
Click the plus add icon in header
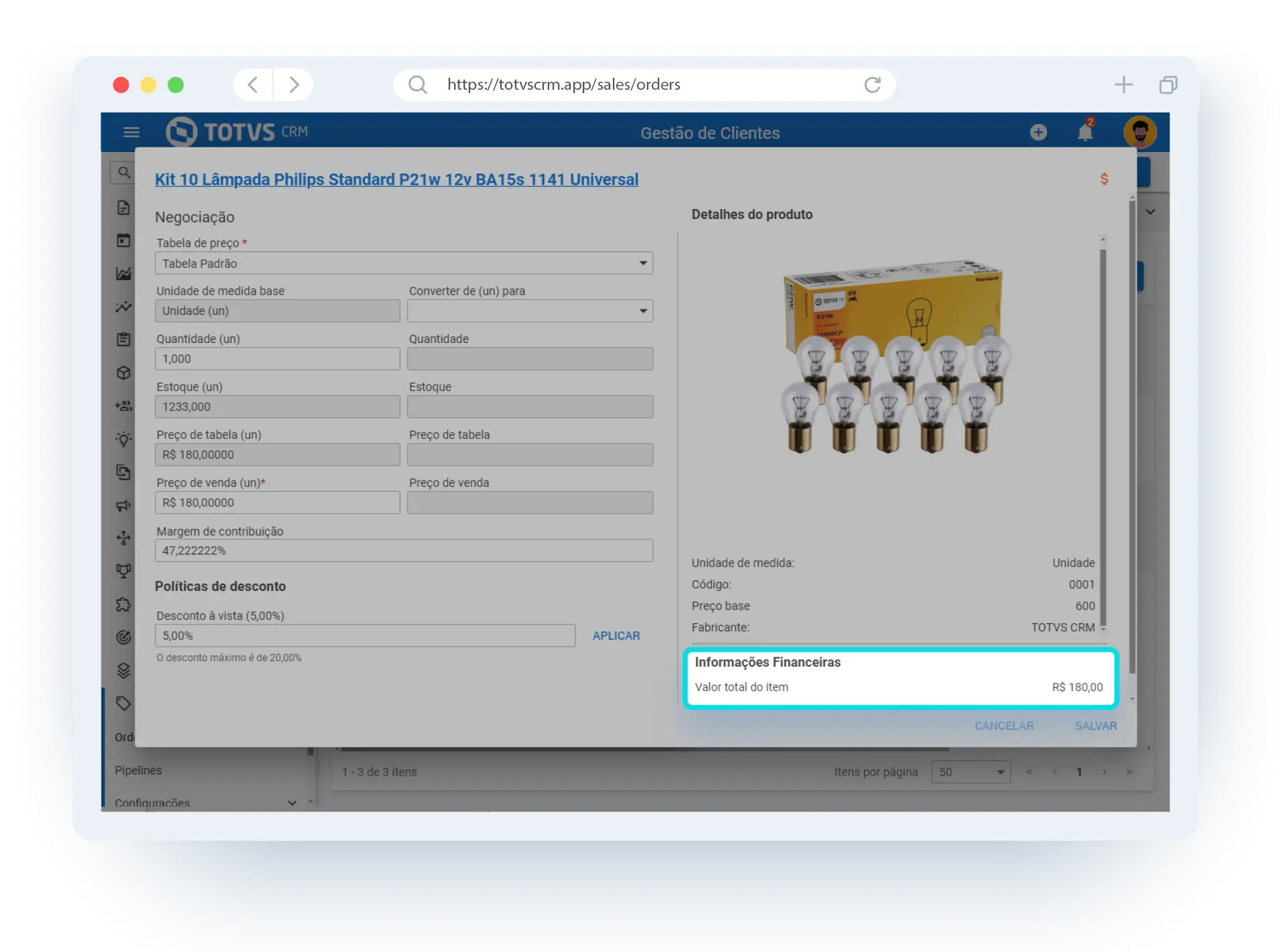[1038, 132]
